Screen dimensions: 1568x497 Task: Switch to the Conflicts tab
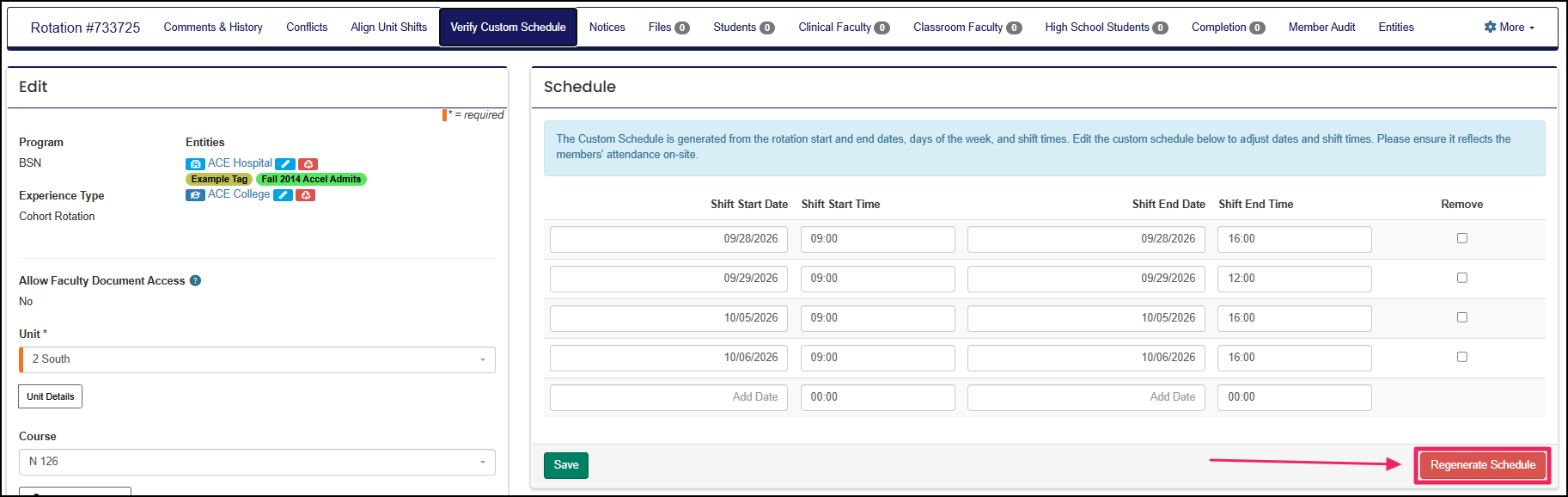coord(307,28)
